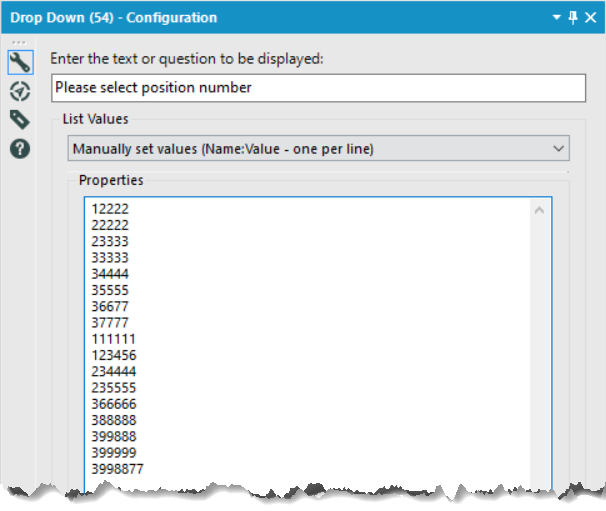Click the value 399999 in the list
The height and width of the screenshot is (511, 606).
coord(113,452)
